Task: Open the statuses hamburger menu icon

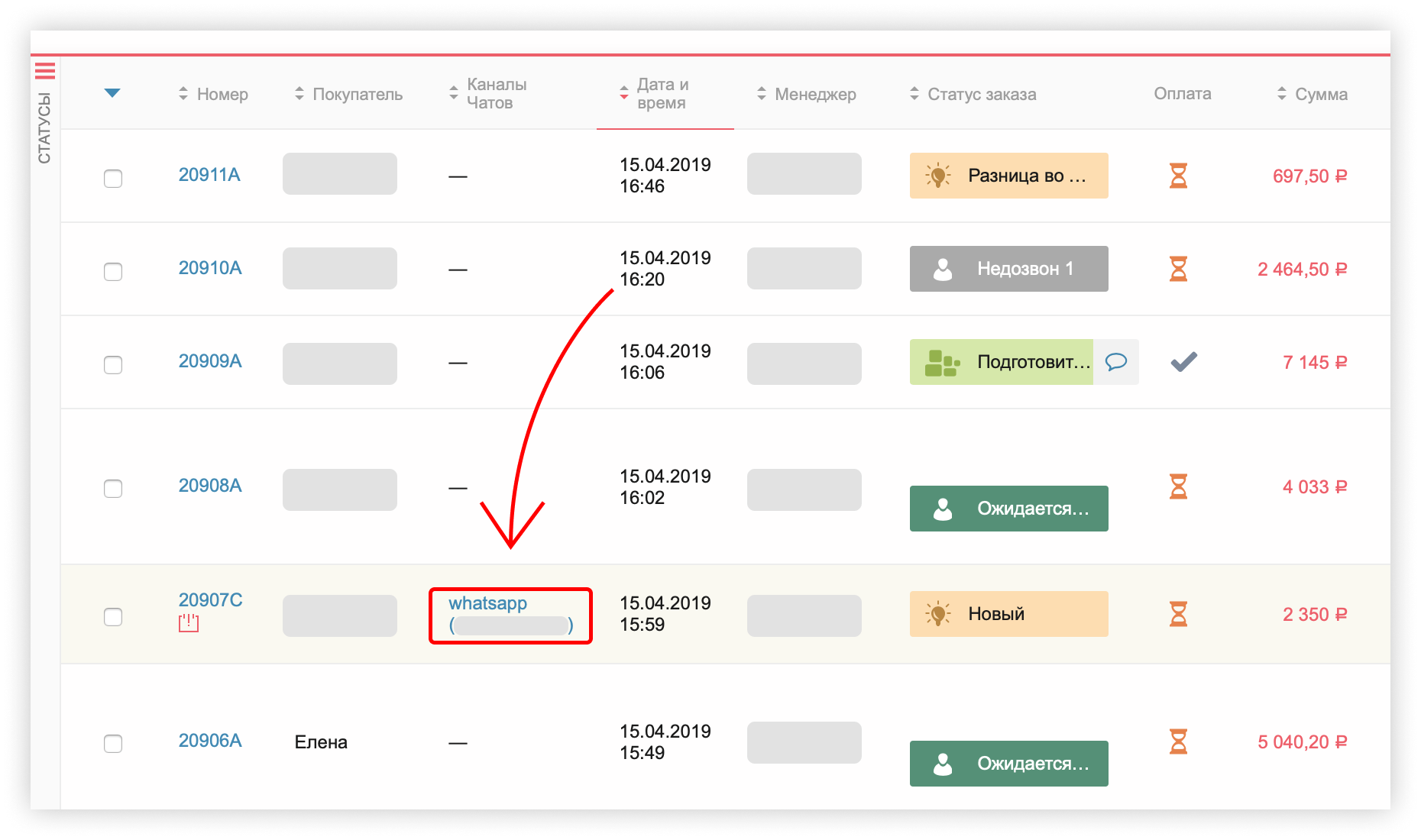Action: [45, 71]
